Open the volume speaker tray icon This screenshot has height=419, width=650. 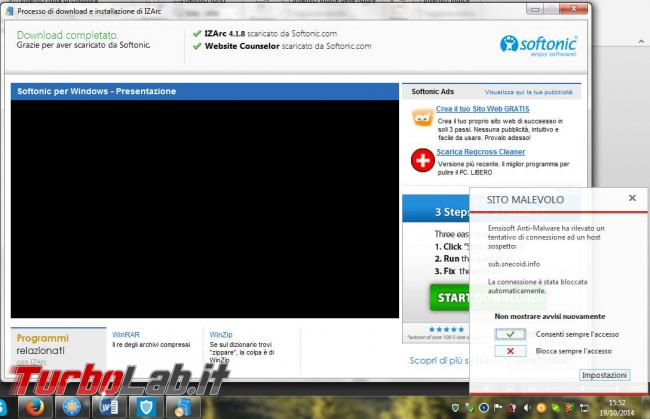[527, 408]
